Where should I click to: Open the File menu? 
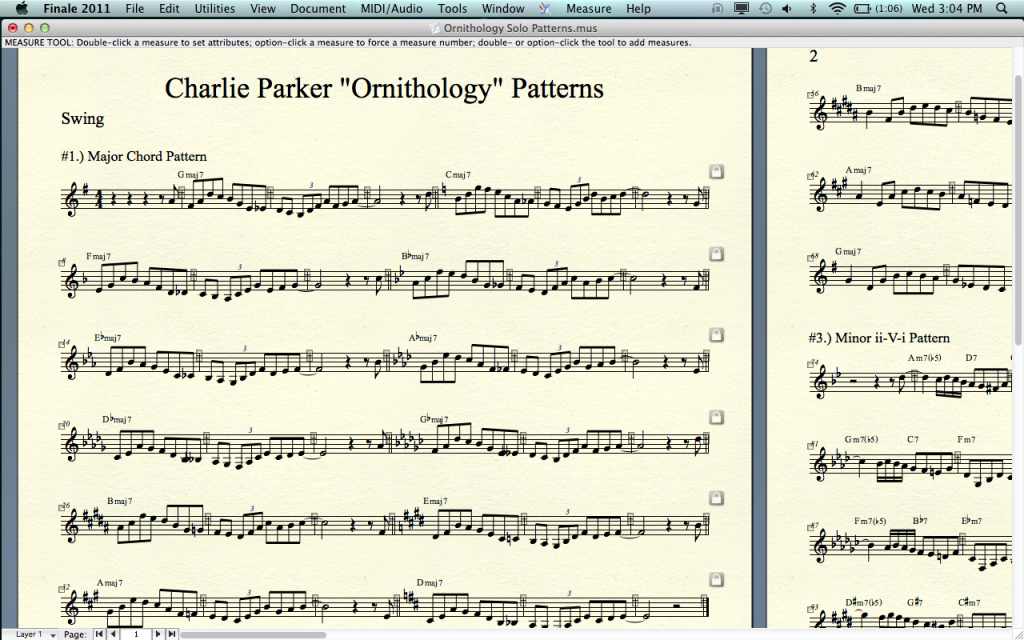click(x=135, y=8)
